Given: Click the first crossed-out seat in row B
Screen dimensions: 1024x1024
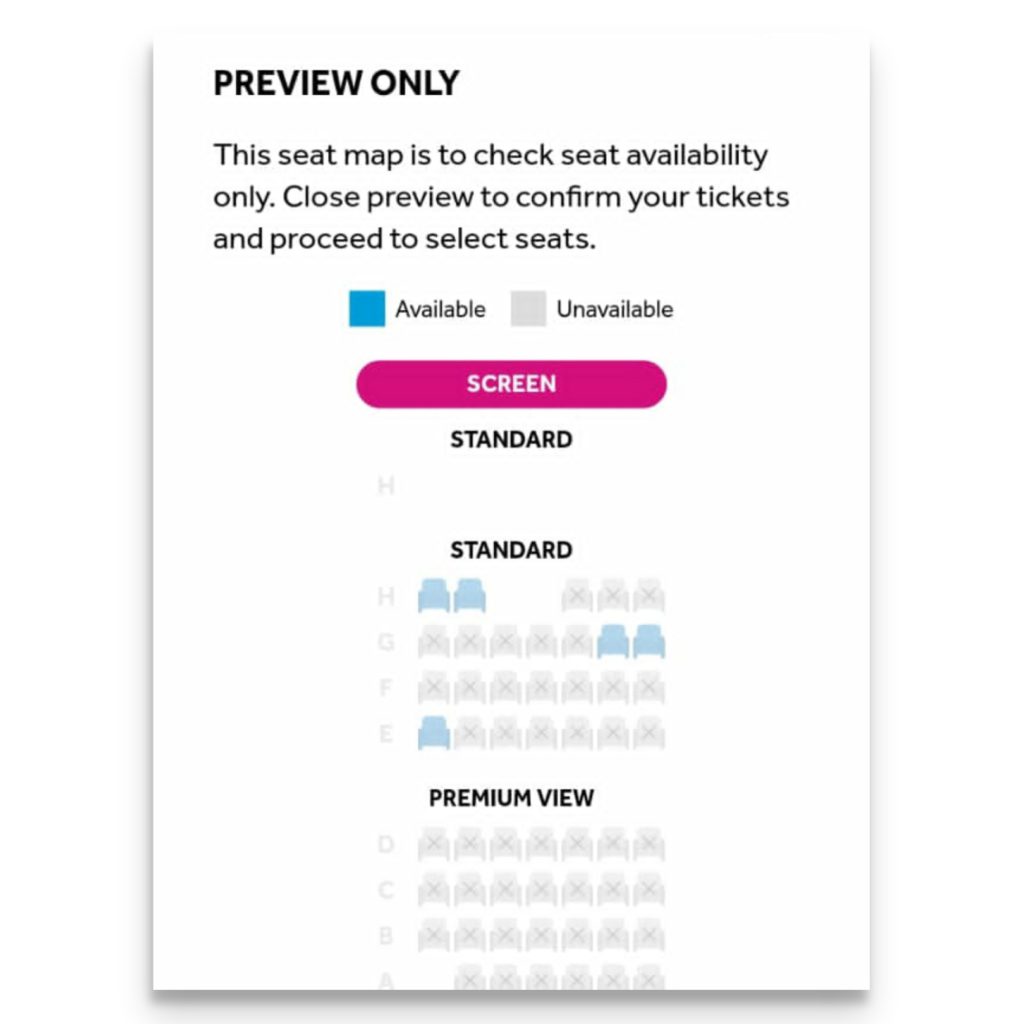Looking at the screenshot, I should pos(434,935).
